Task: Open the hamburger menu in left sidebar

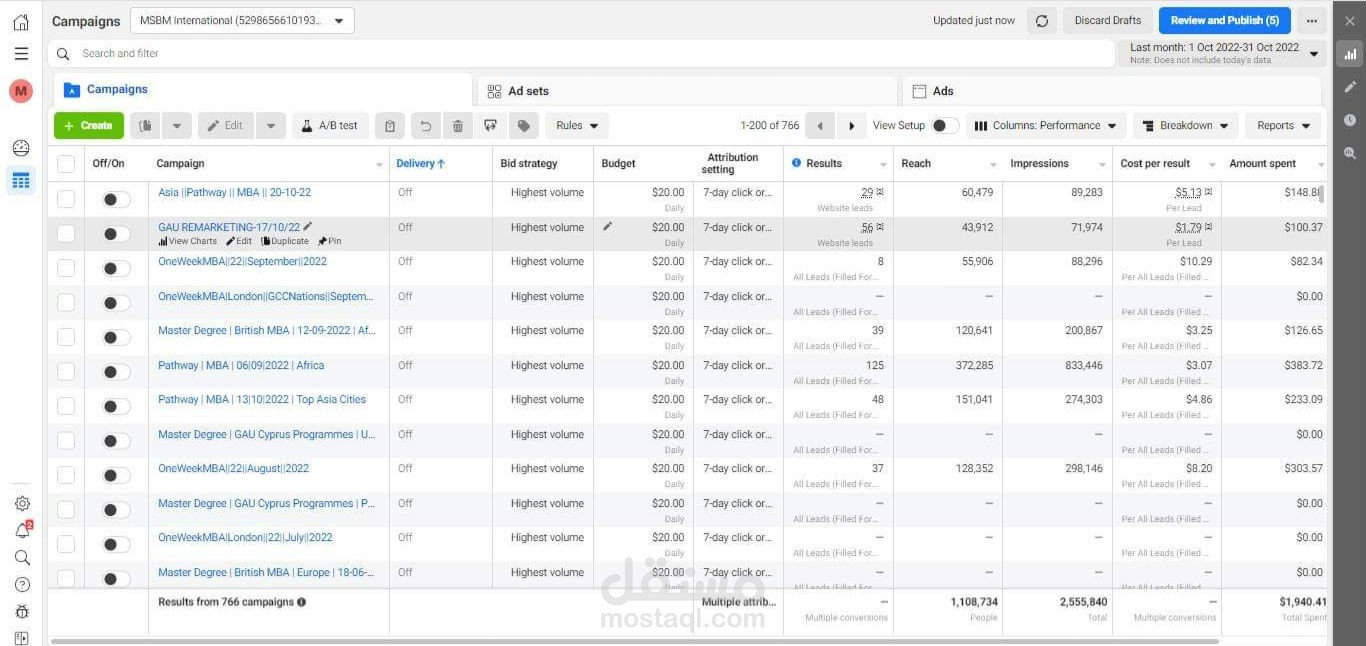Action: click(x=21, y=54)
